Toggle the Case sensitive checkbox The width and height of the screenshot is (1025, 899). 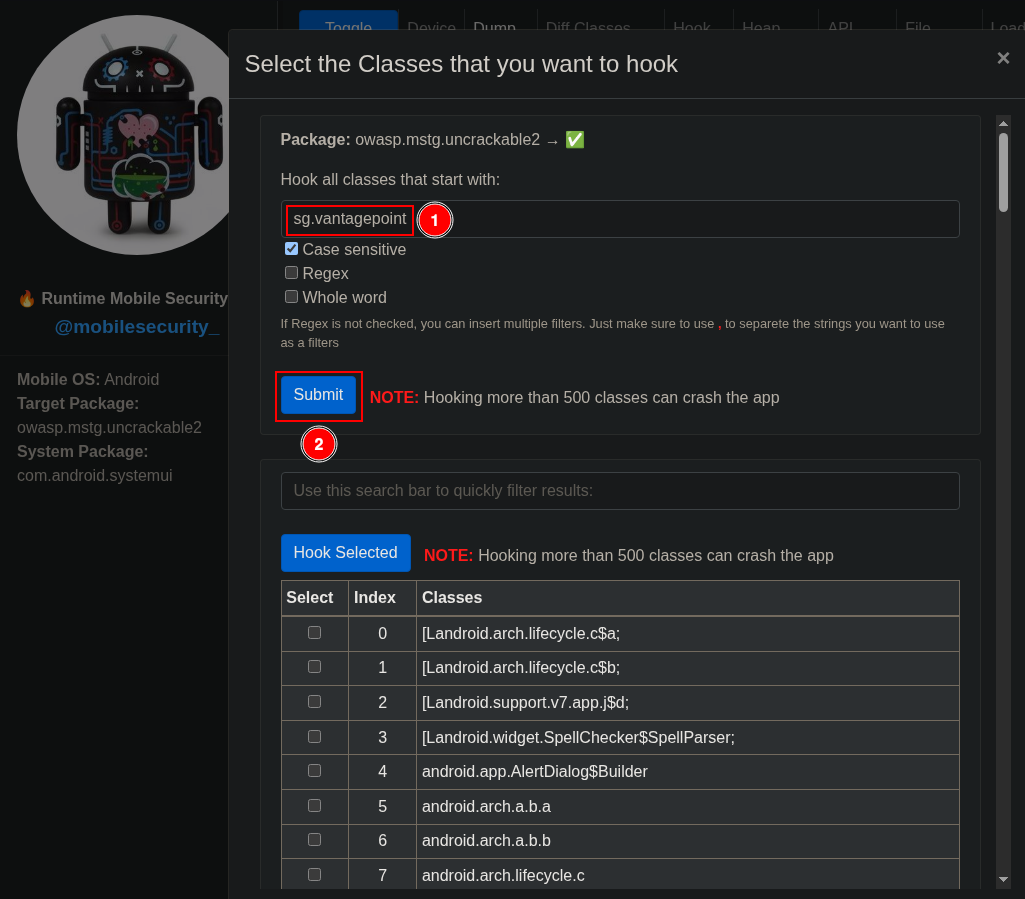click(292, 249)
